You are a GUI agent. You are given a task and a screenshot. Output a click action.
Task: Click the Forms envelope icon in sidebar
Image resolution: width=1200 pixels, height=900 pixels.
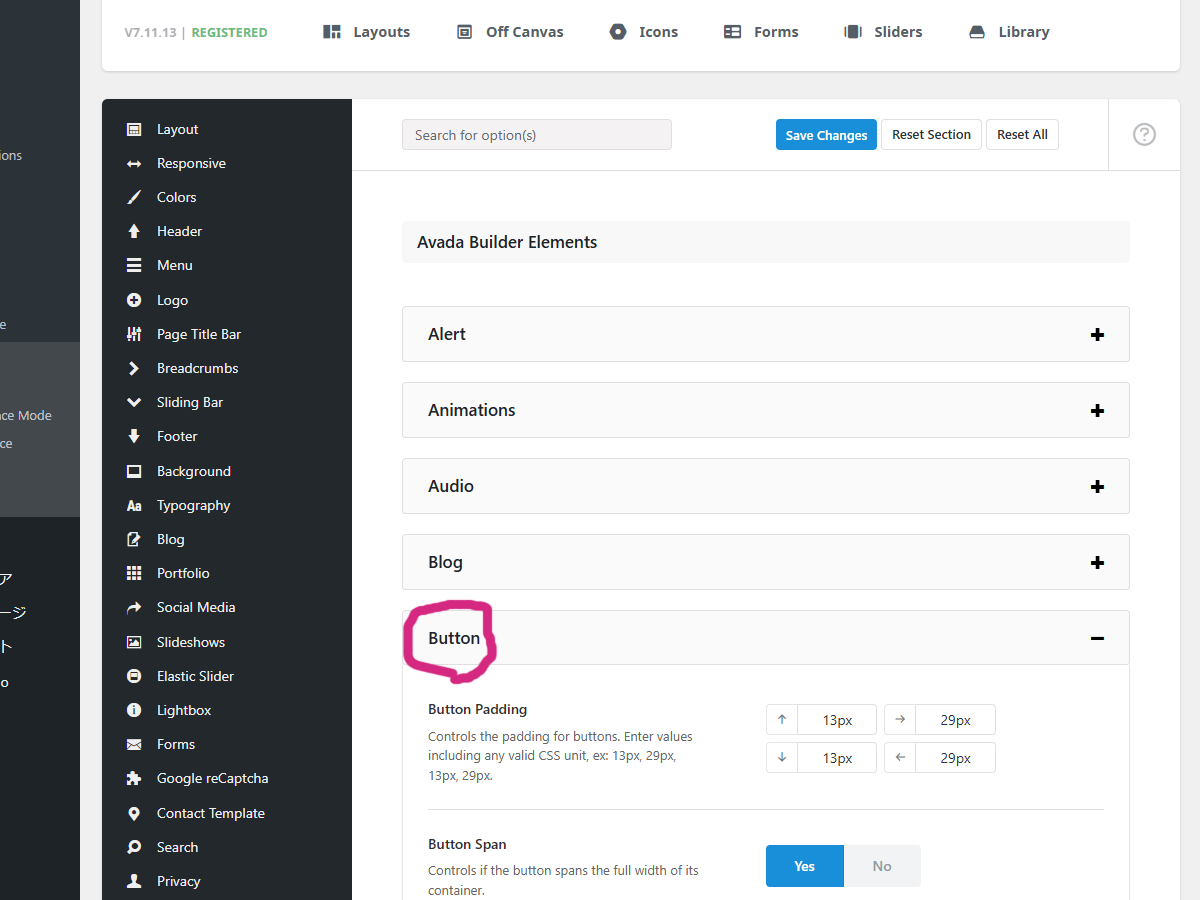(134, 744)
